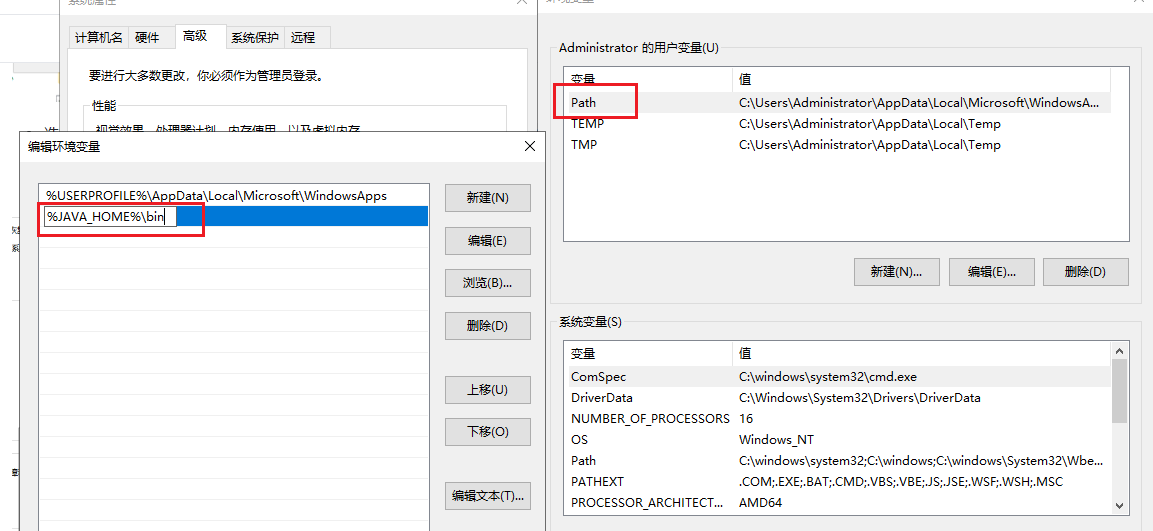Image resolution: width=1153 pixels, height=531 pixels.
Task: Click 删除(D) under user variables list
Action: click(1085, 272)
